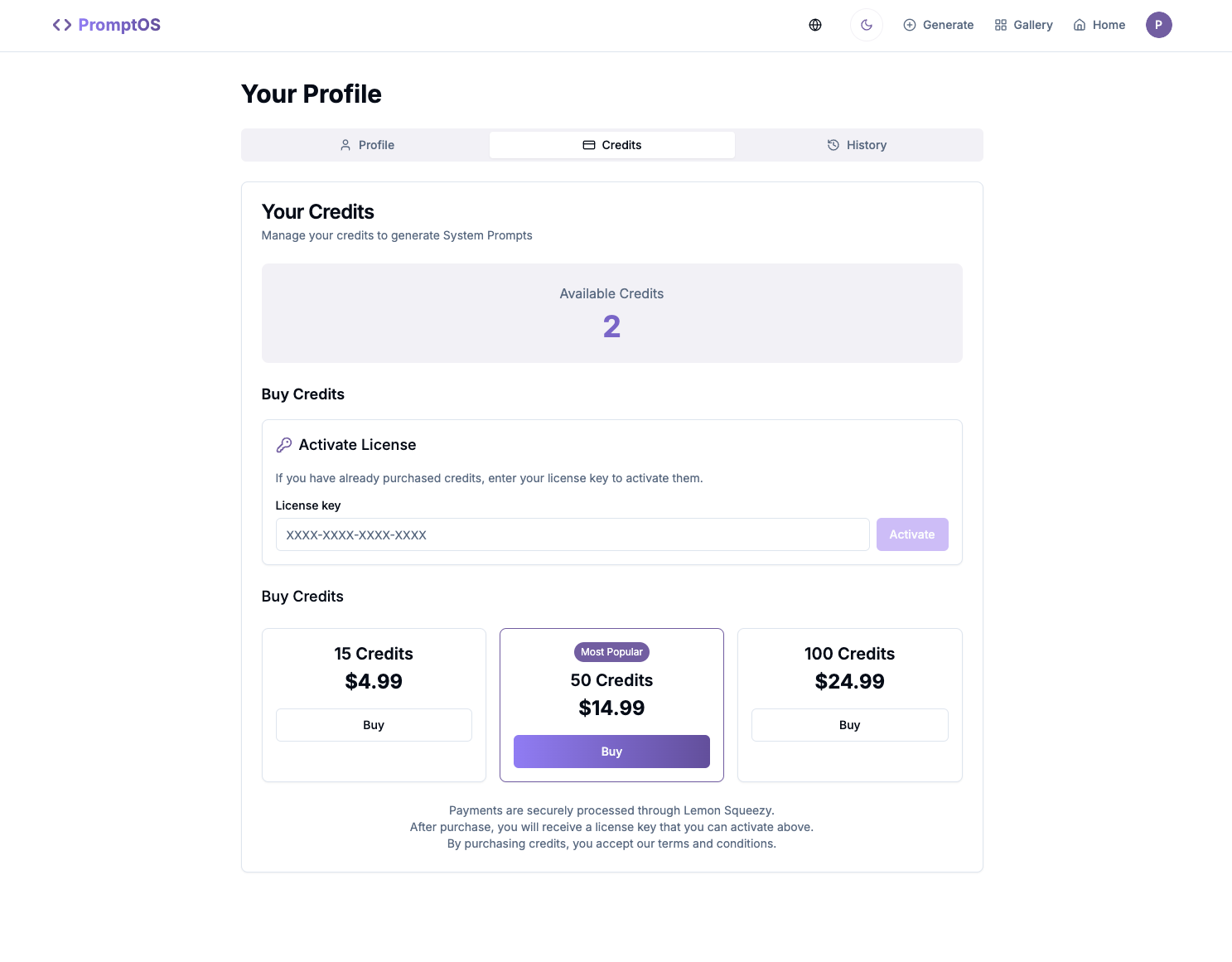Click the key icon beside Activate License
Image resolution: width=1232 pixels, height=962 pixels.
[x=284, y=445]
